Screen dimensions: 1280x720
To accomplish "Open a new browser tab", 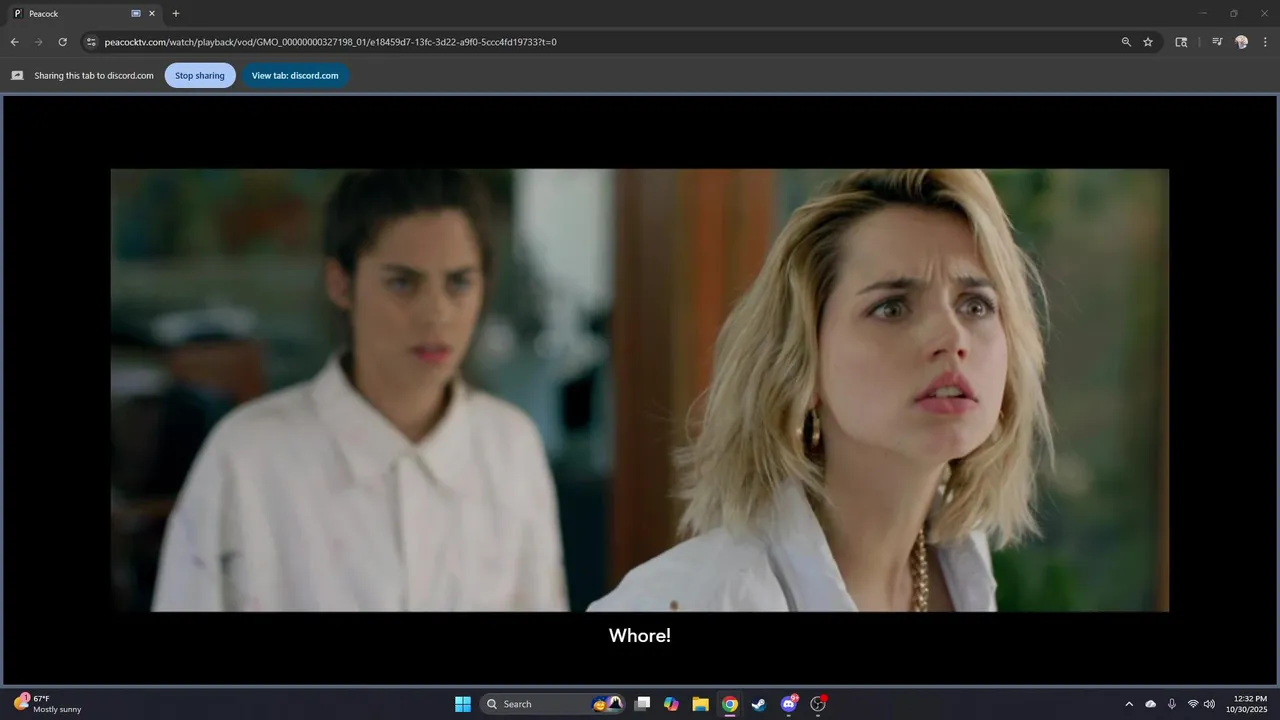I will 176,14.
